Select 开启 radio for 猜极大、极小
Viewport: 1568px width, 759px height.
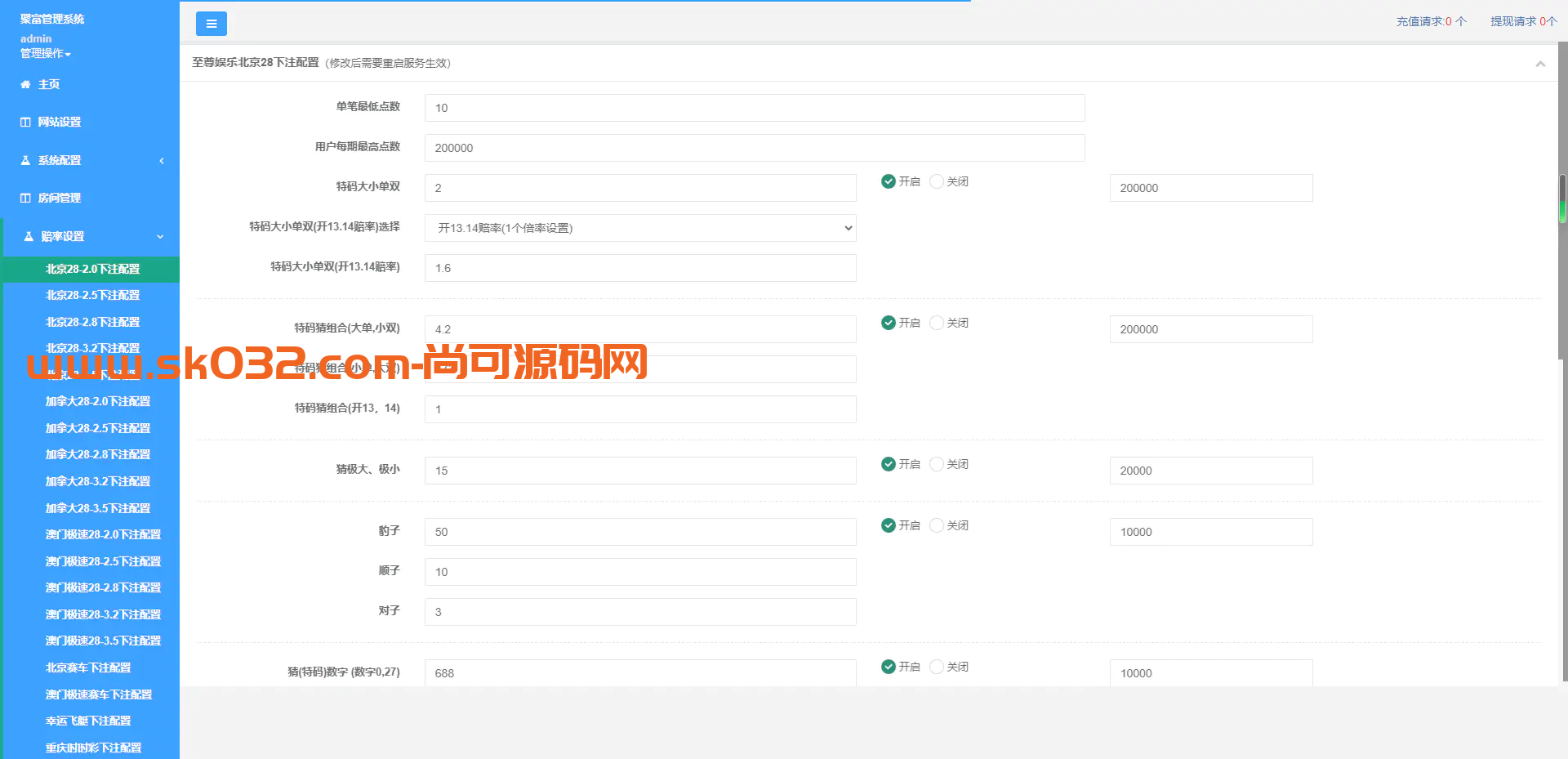point(889,464)
